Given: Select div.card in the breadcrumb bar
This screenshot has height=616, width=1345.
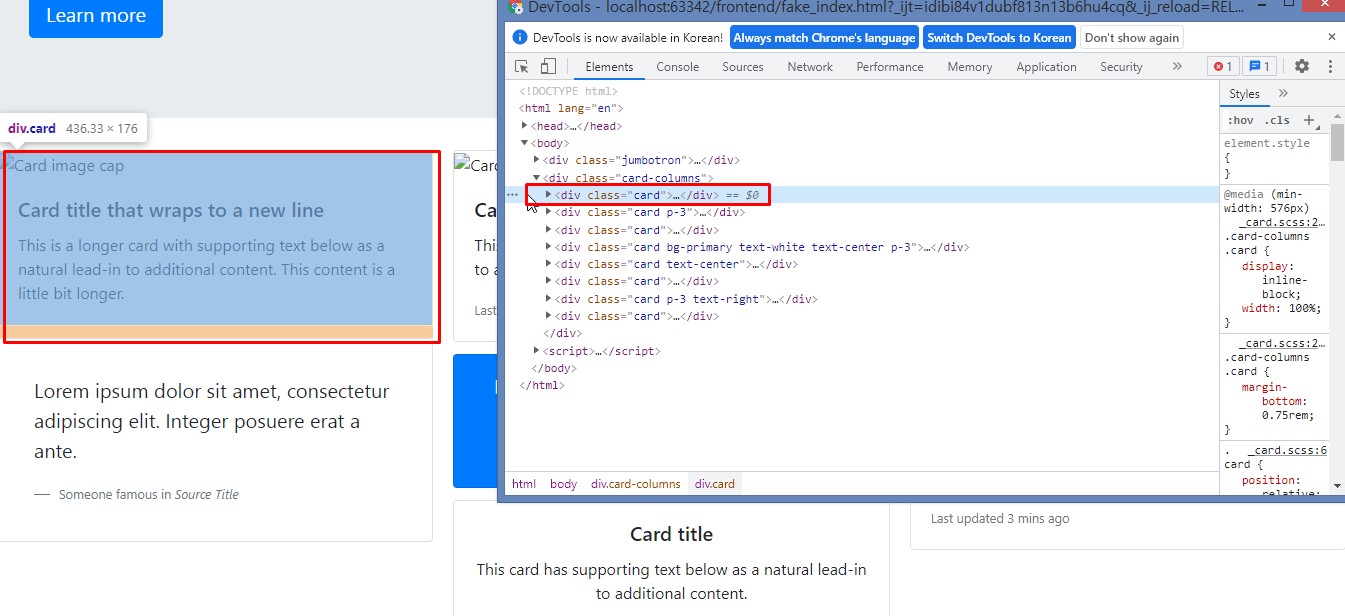Looking at the screenshot, I should (715, 484).
